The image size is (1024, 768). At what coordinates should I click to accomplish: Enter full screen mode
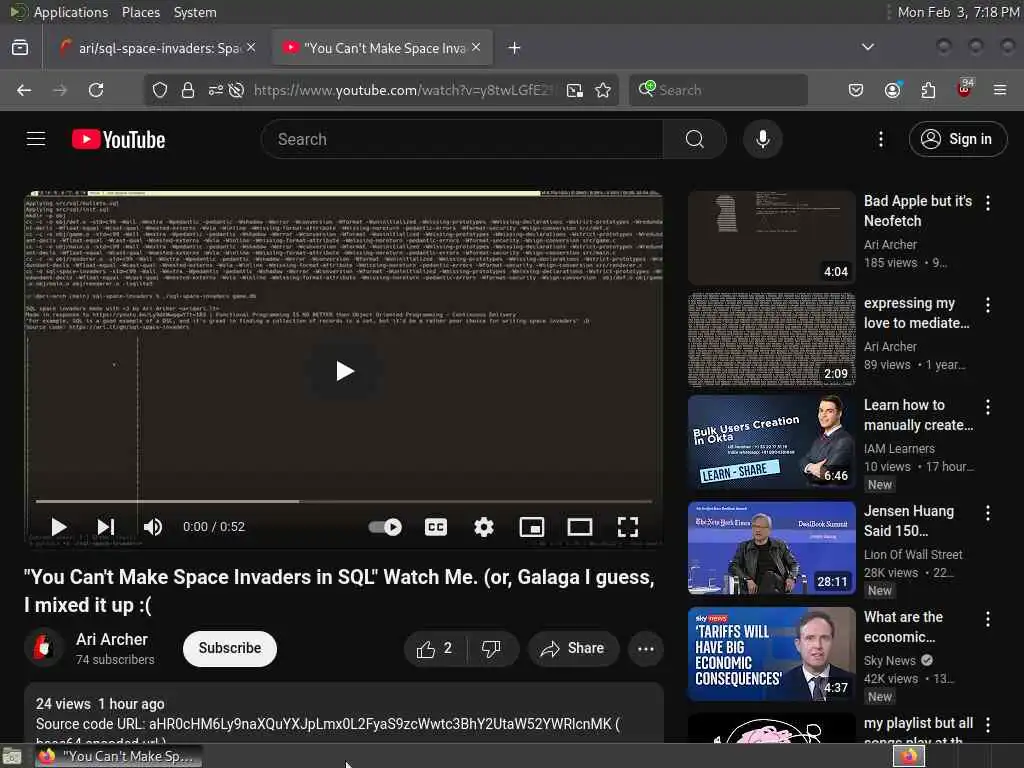(x=628, y=526)
